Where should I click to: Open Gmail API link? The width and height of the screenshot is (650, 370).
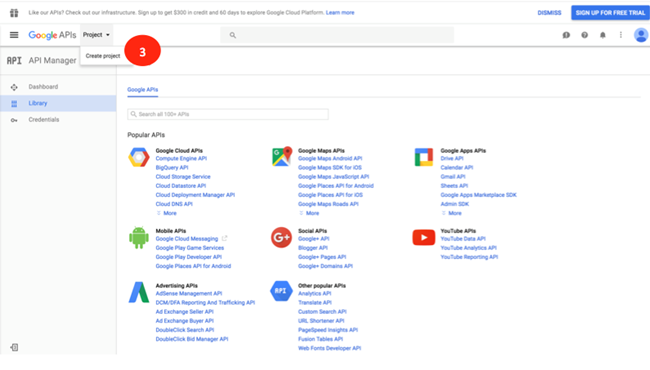[453, 177]
